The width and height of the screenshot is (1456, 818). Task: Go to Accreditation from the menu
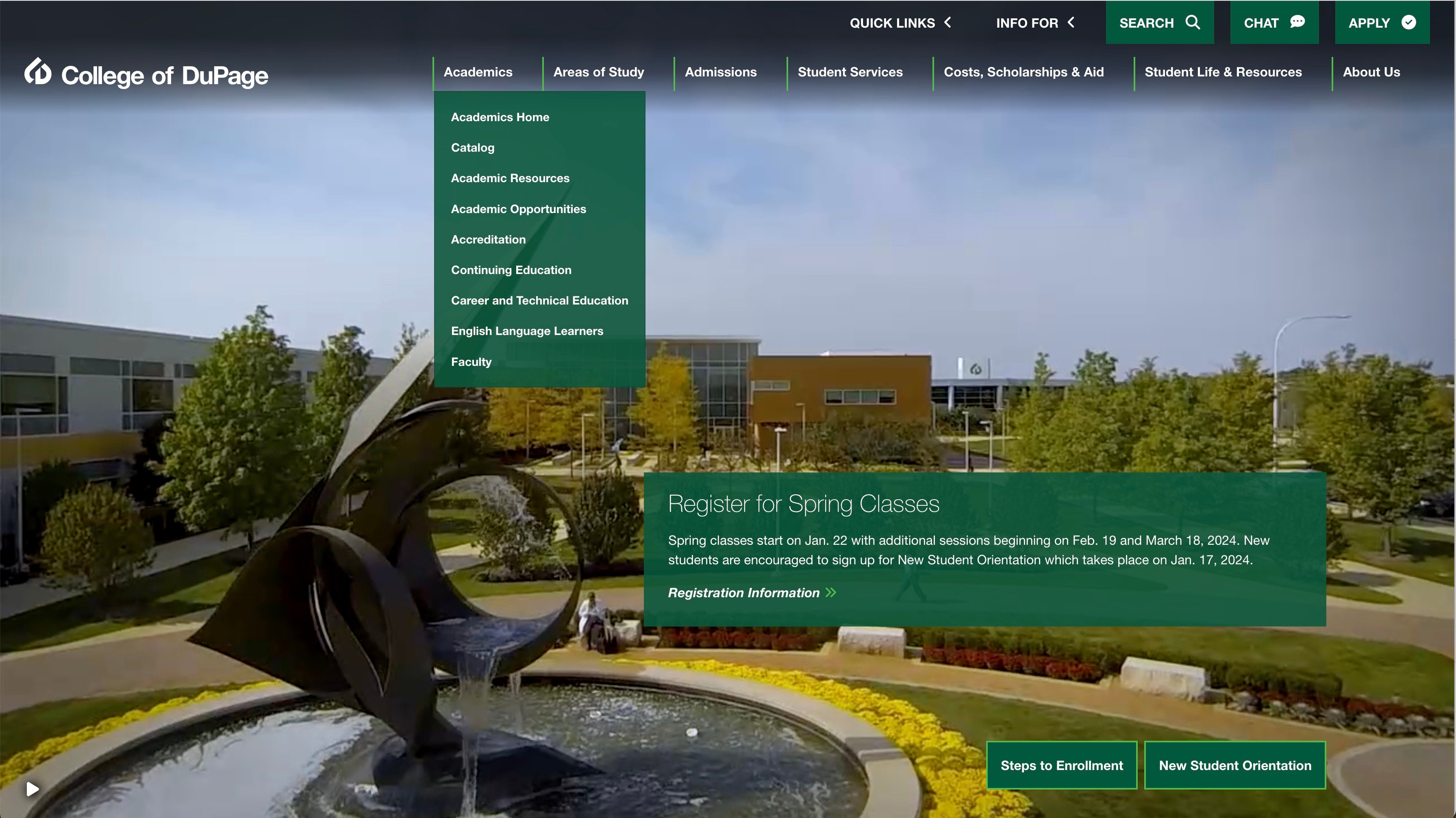click(488, 240)
